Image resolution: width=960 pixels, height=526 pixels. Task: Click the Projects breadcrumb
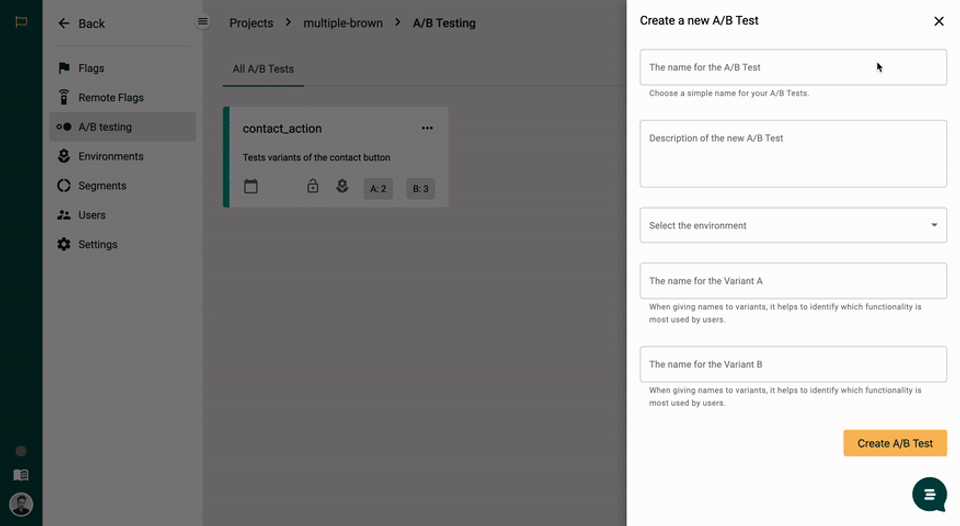[251, 23]
